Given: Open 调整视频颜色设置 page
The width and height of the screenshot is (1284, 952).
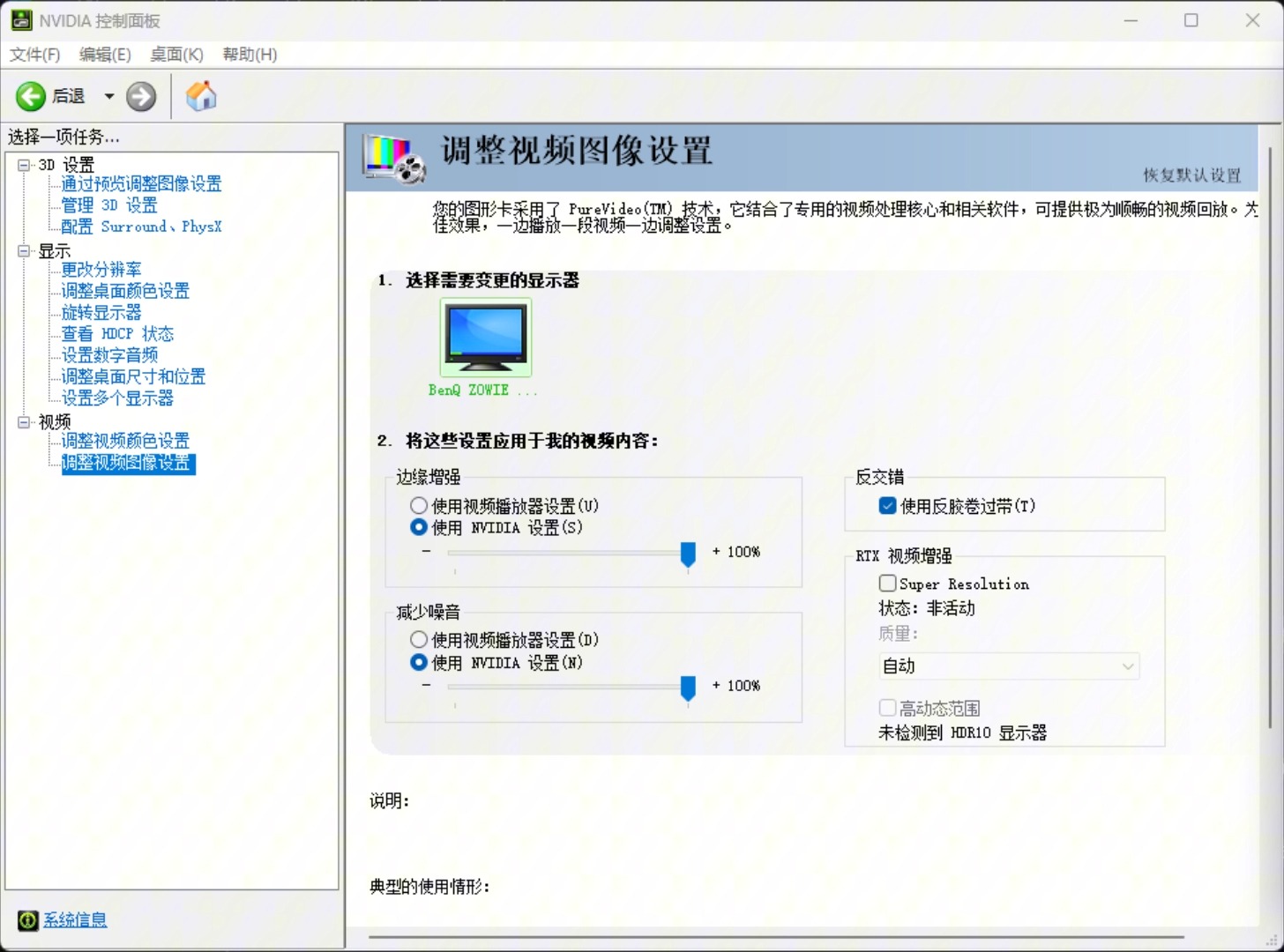Looking at the screenshot, I should coord(125,441).
